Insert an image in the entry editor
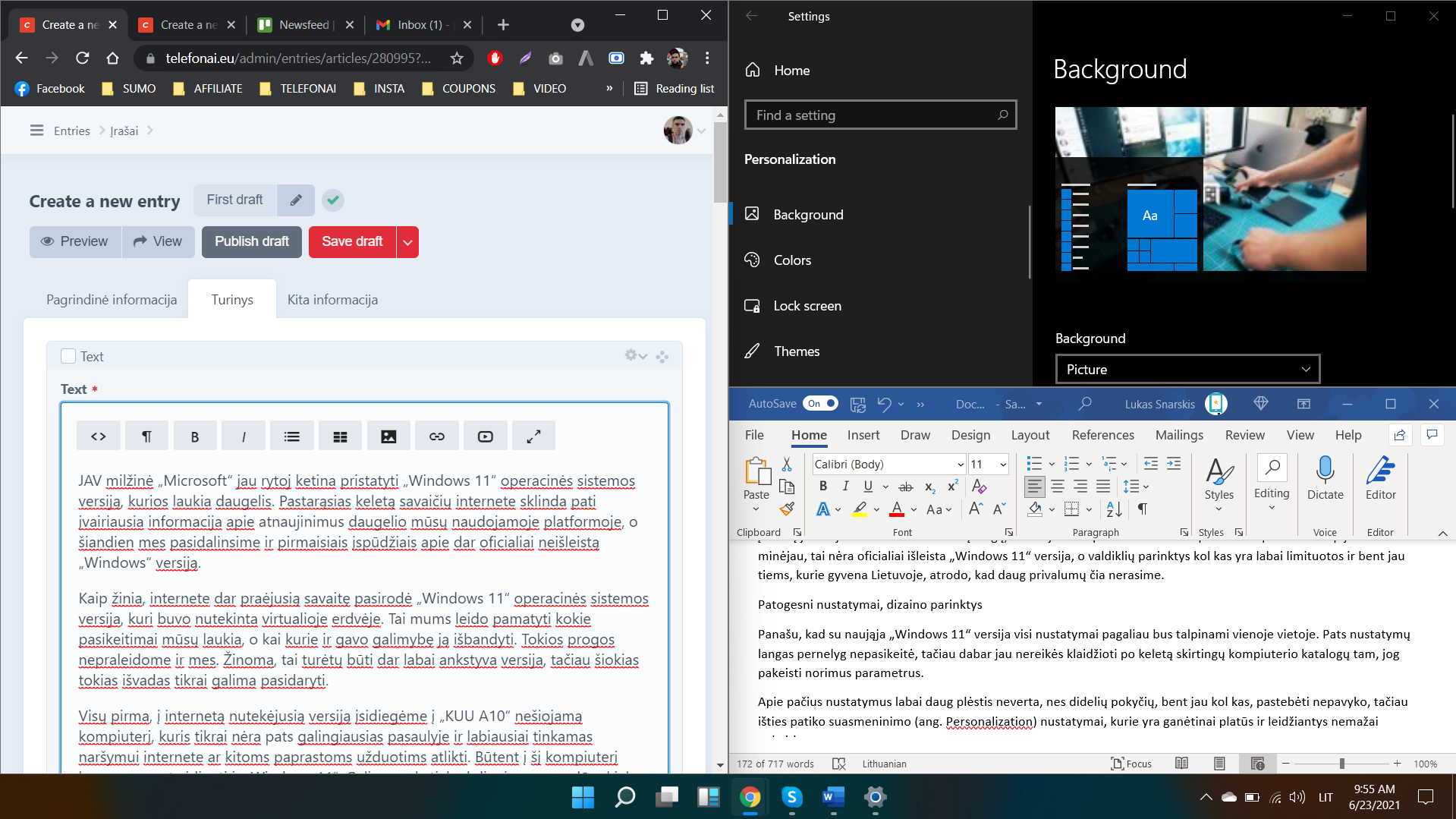 point(388,436)
